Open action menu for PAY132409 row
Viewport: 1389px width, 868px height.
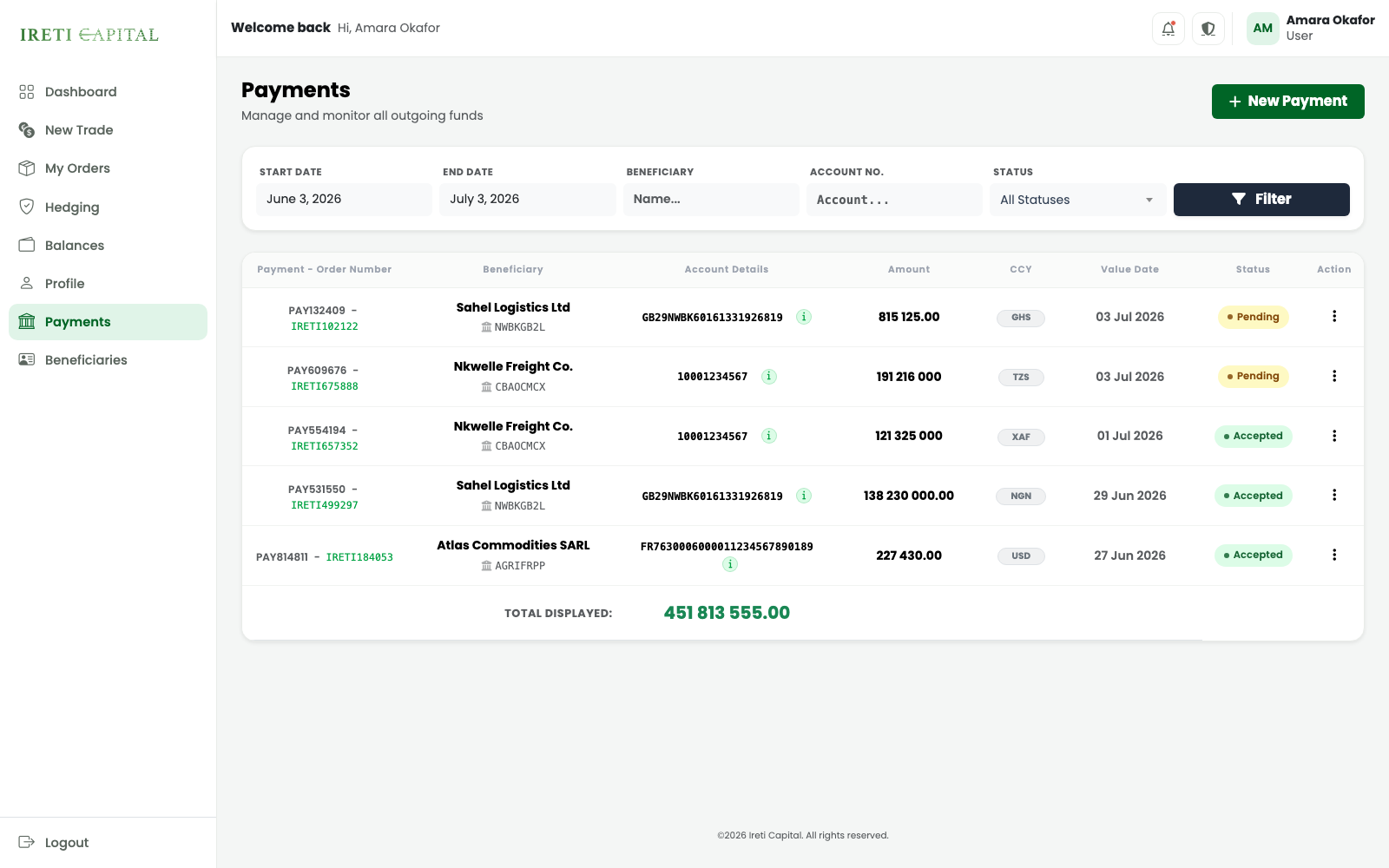1334,317
